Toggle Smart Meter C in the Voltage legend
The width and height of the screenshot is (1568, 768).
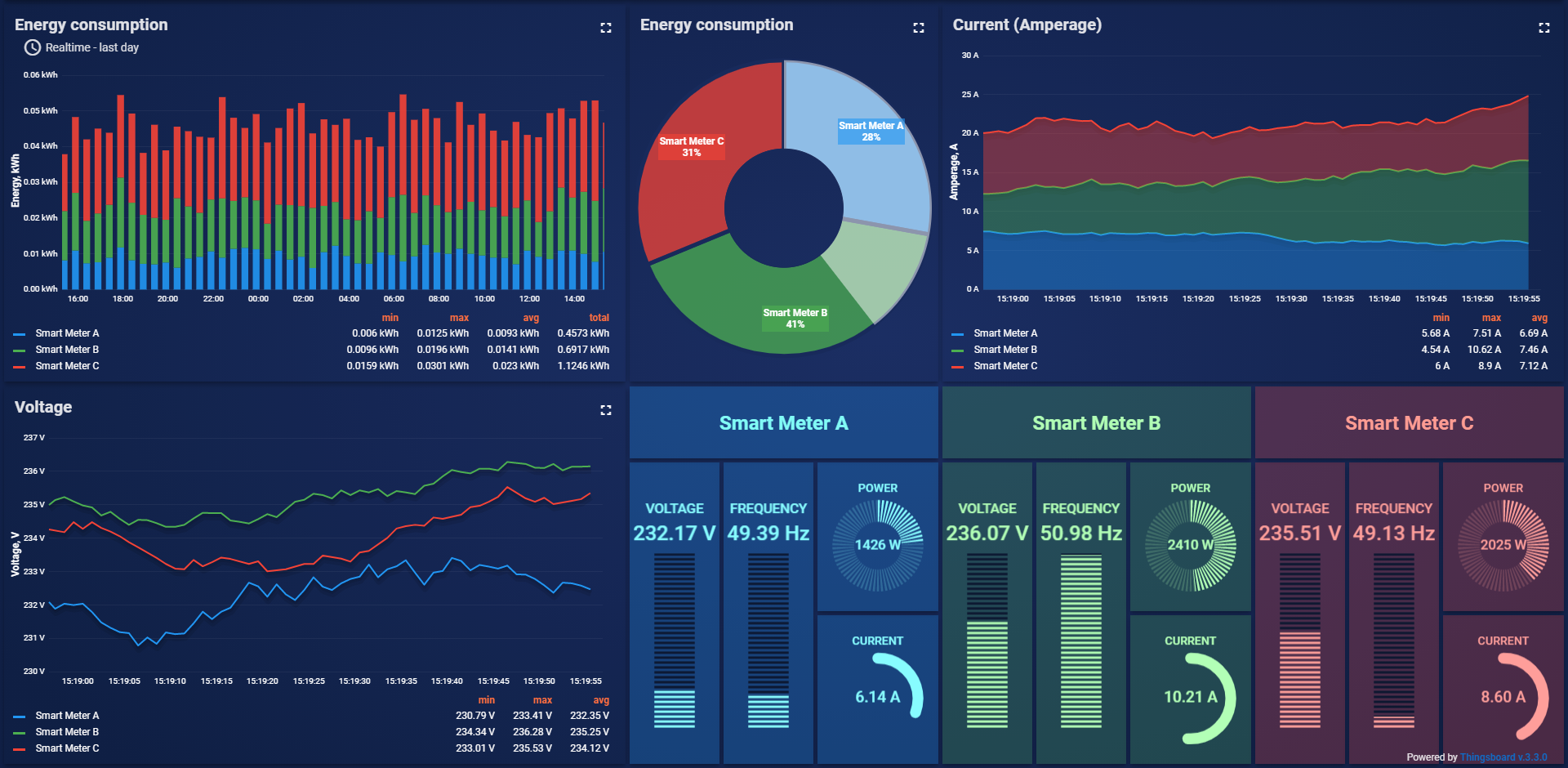click(69, 748)
